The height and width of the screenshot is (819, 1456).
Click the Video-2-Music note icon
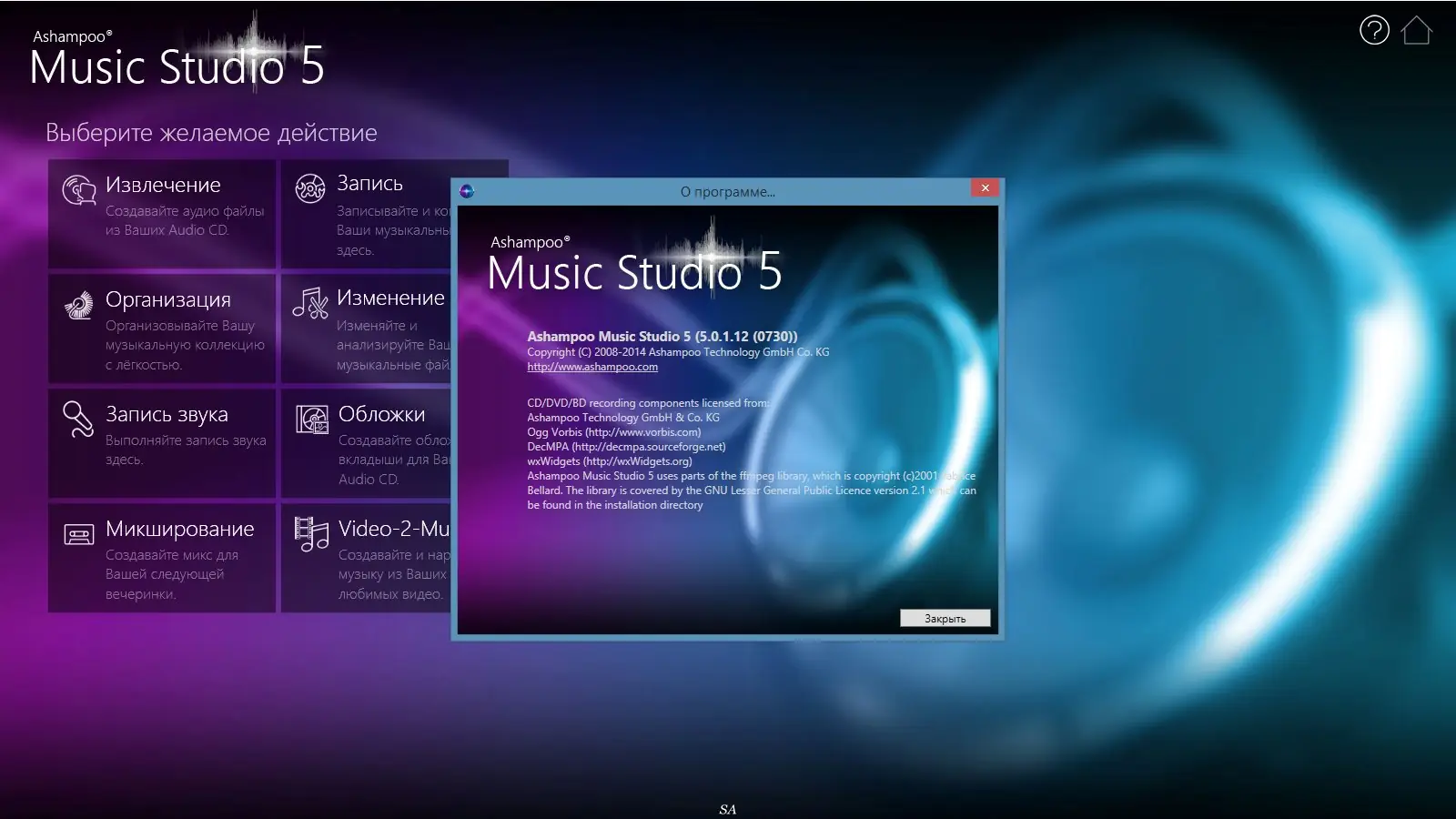point(309,534)
